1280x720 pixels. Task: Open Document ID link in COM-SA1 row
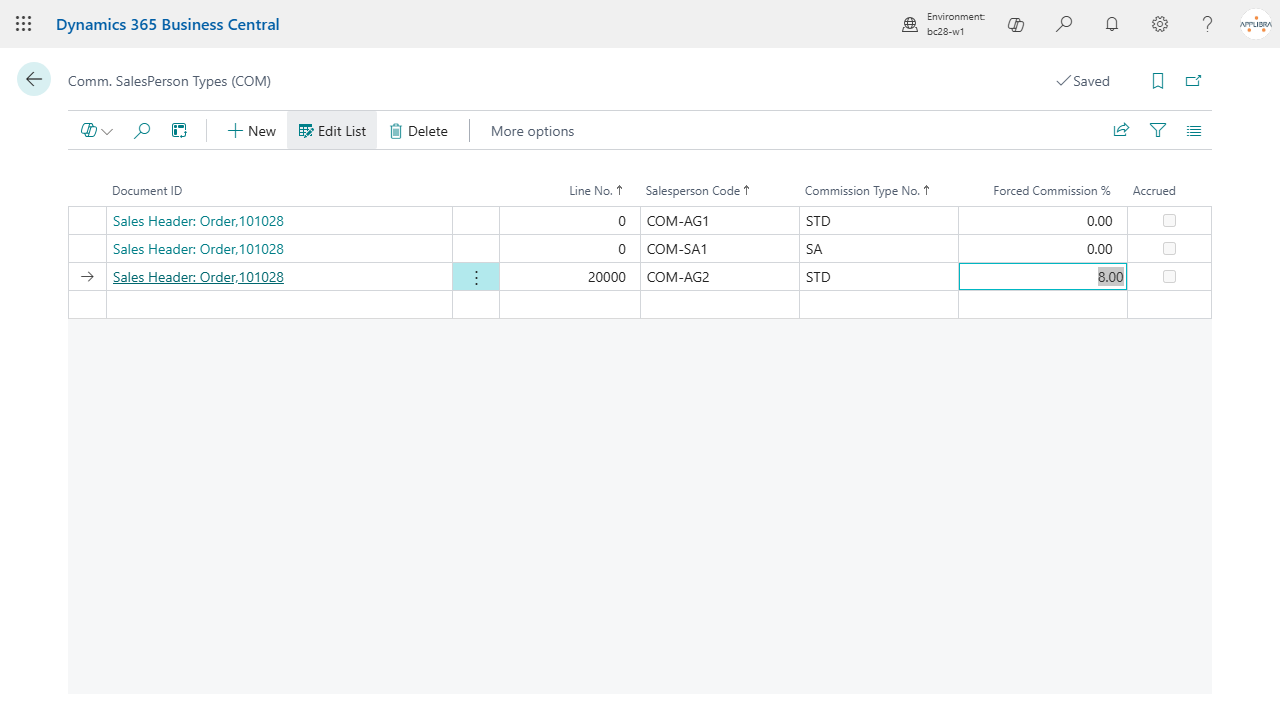point(198,249)
